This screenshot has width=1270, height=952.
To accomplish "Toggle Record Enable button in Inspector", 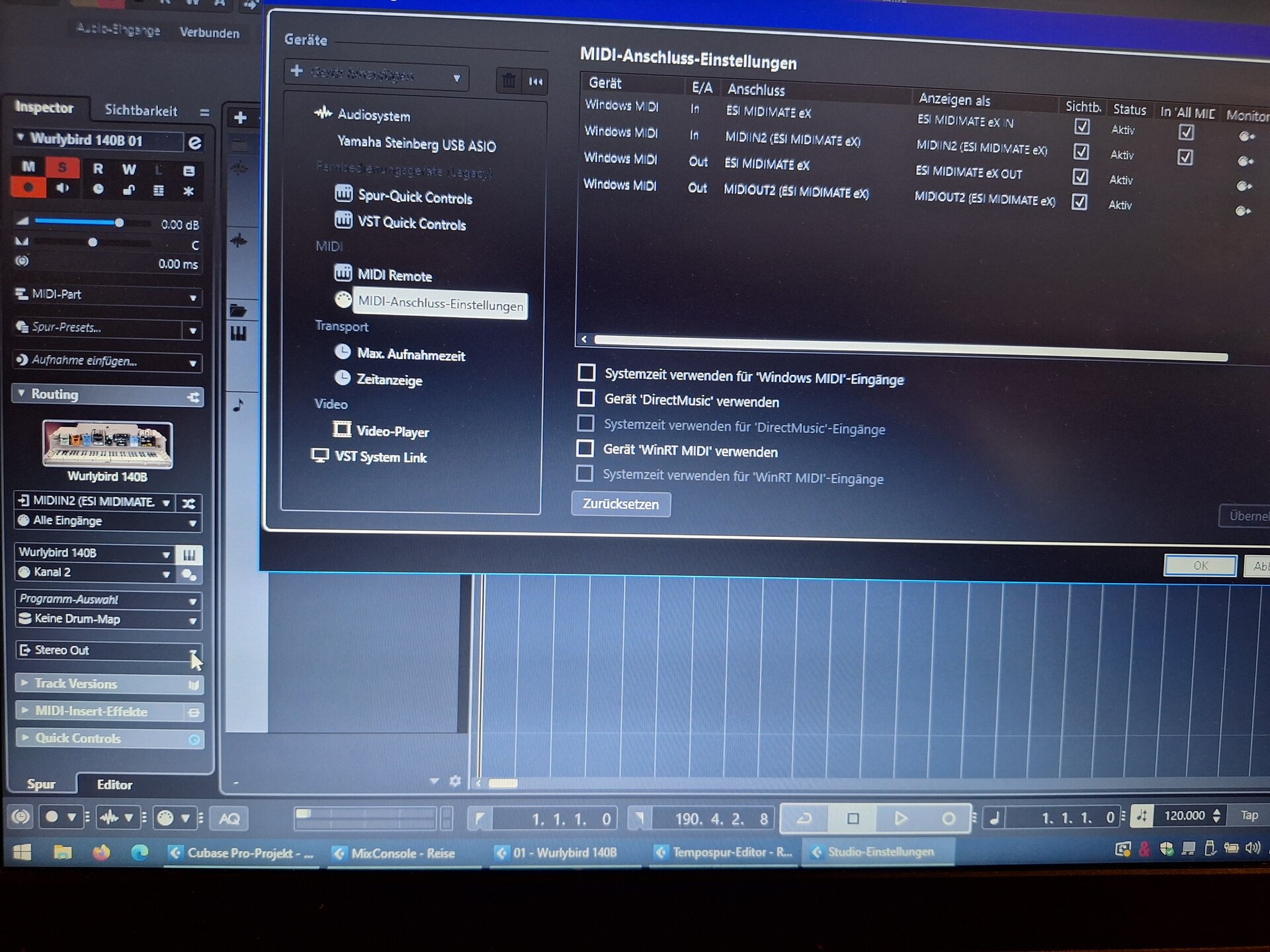I will pos(28,188).
